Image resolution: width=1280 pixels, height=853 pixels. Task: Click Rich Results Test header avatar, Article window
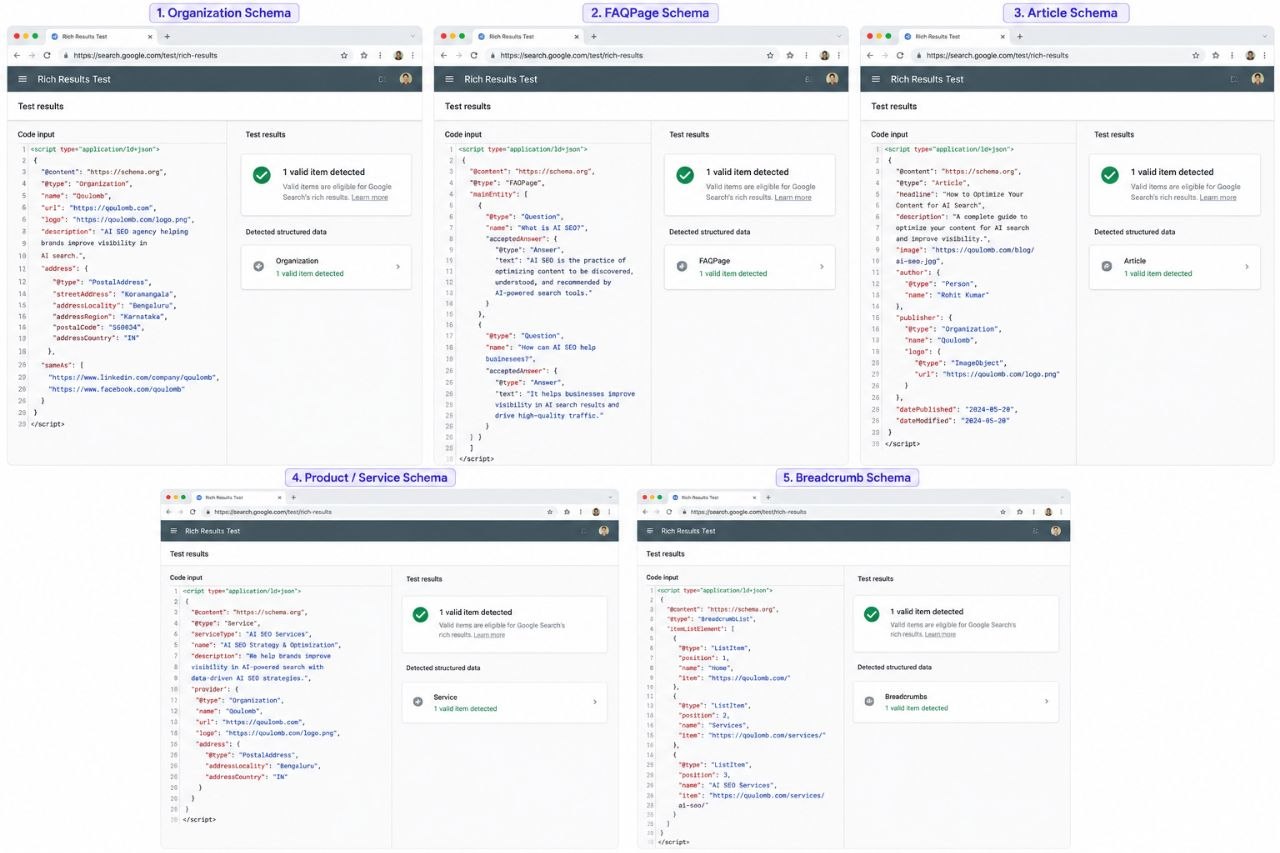coord(1259,79)
